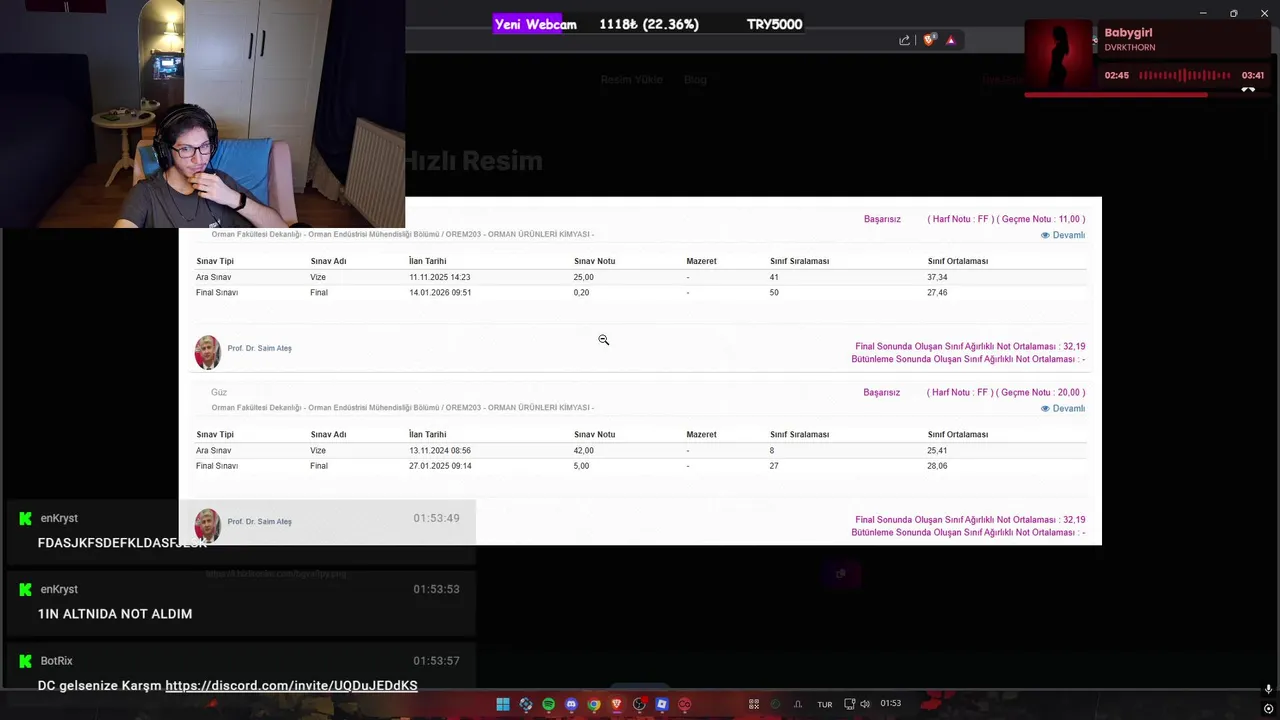This screenshot has width=1280, height=720.
Task: Click enKryst on 1IN ALTNIDA message
Action: pos(59,589)
